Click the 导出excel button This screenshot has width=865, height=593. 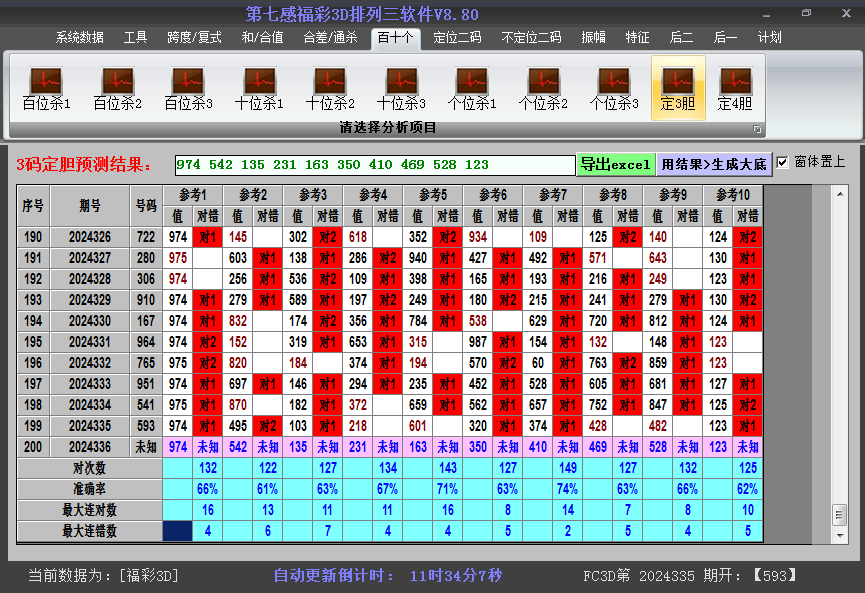pos(616,164)
